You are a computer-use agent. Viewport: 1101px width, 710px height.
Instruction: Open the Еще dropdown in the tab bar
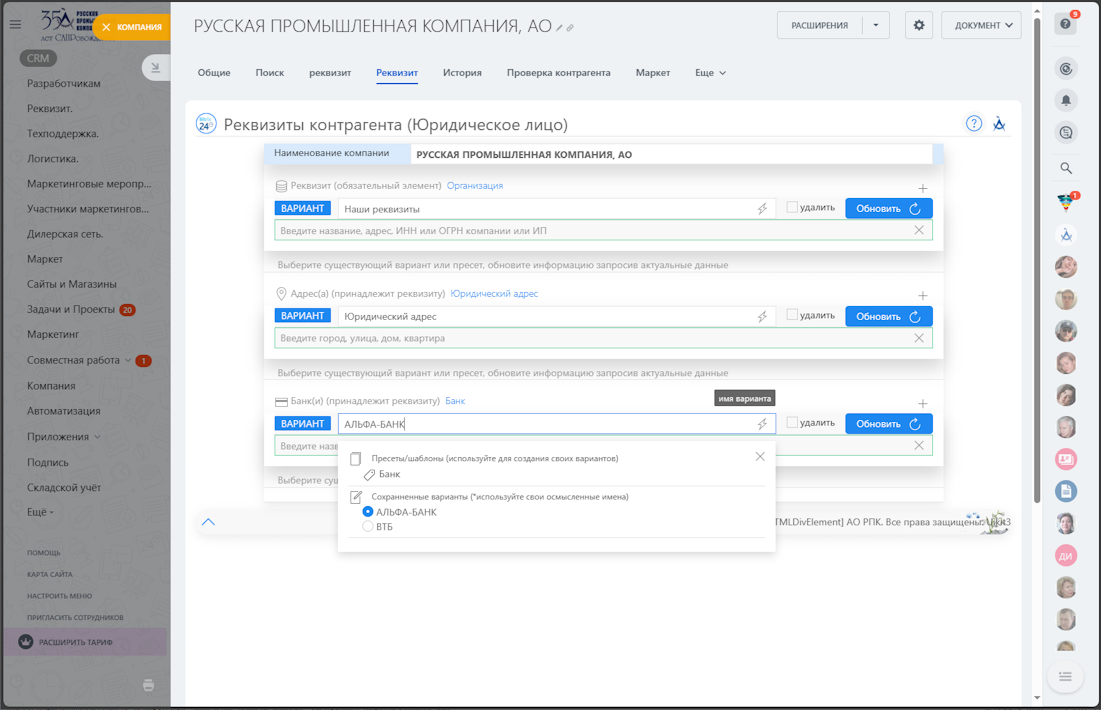pos(710,73)
